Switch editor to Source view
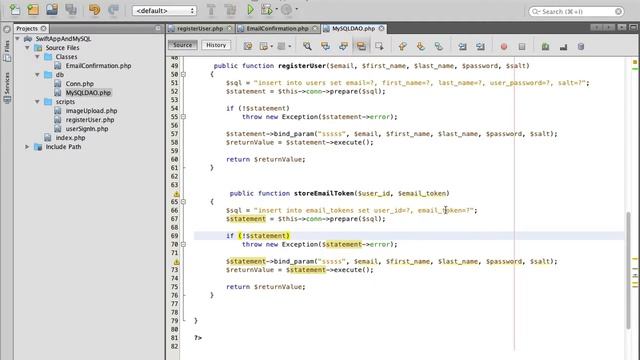The width and height of the screenshot is (640, 360). 182,45
